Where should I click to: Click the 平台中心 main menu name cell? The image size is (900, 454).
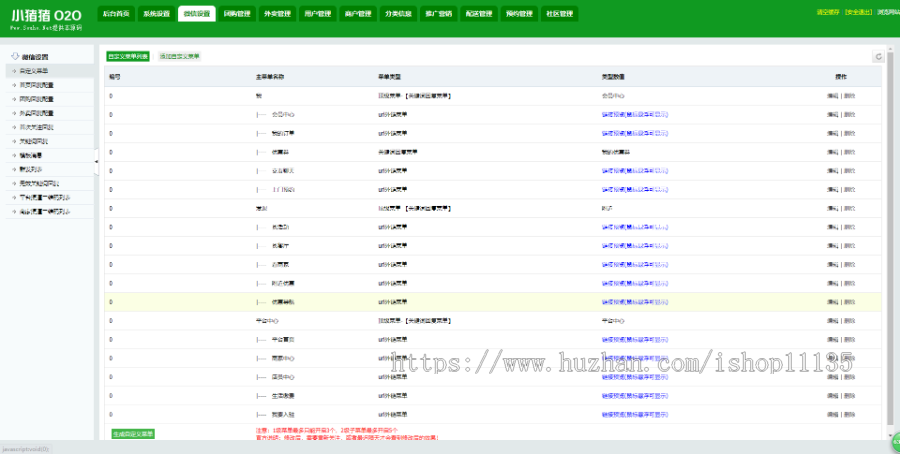pos(267,321)
